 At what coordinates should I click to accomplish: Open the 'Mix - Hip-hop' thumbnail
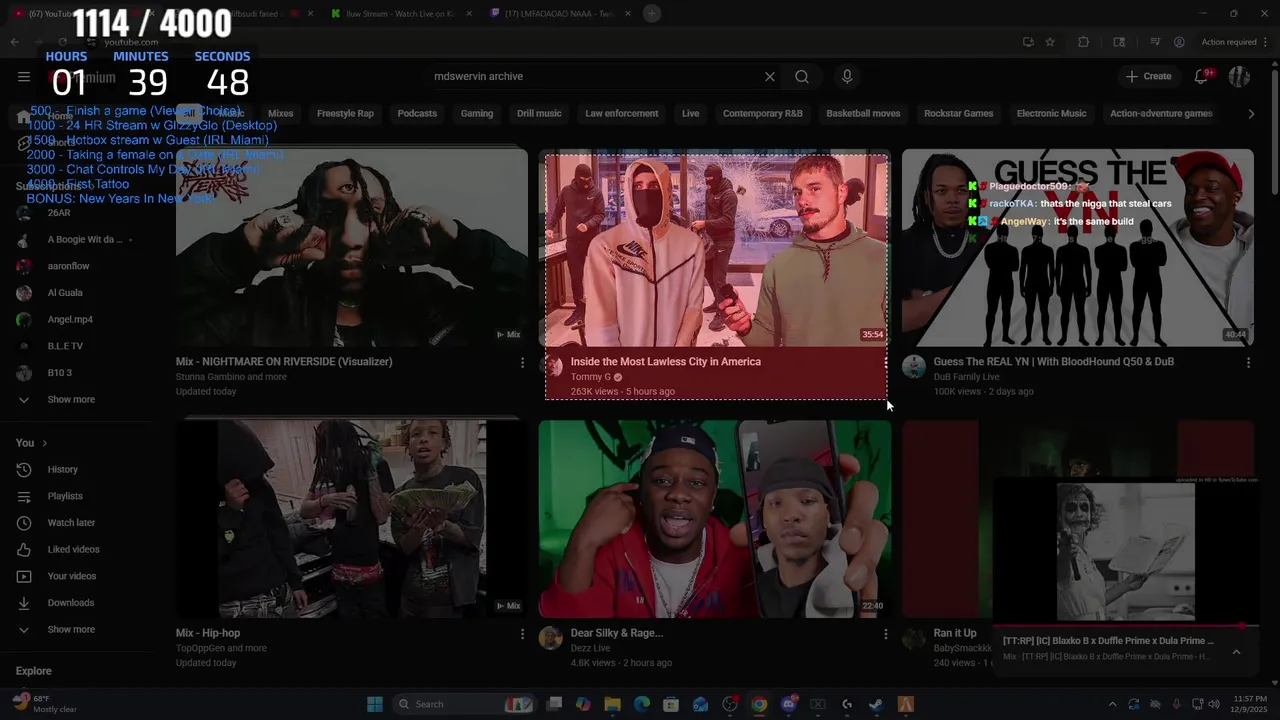(352, 518)
